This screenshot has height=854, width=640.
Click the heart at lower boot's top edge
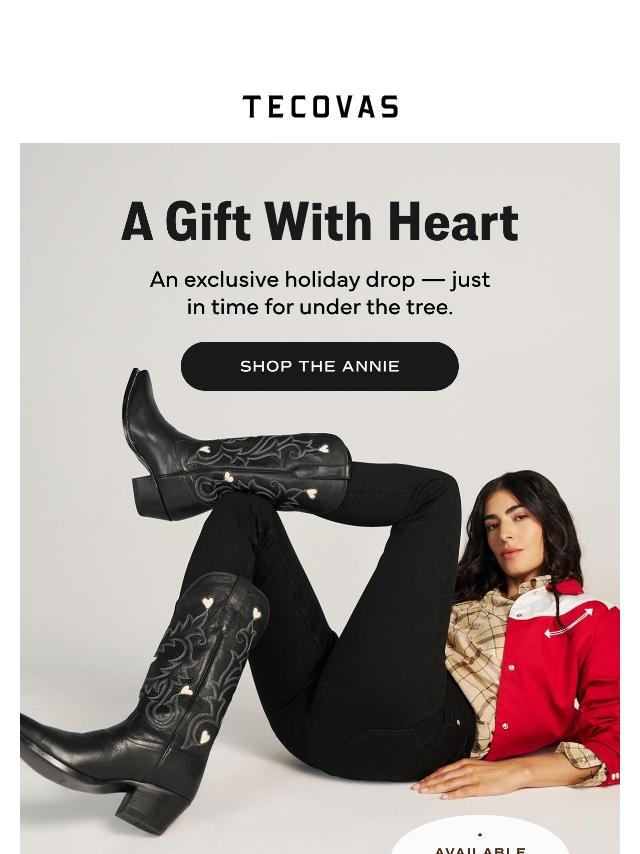208,603
